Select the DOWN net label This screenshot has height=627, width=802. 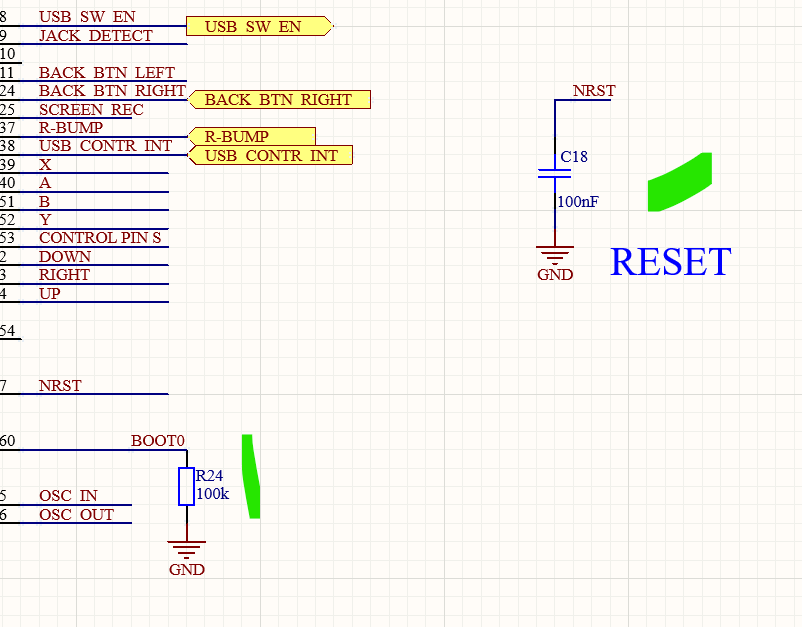65,257
